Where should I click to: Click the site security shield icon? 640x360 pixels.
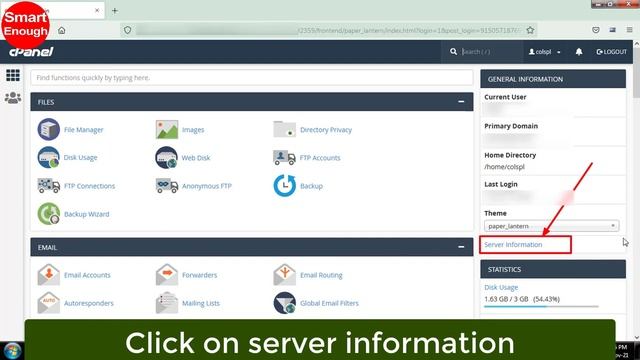click(127, 30)
